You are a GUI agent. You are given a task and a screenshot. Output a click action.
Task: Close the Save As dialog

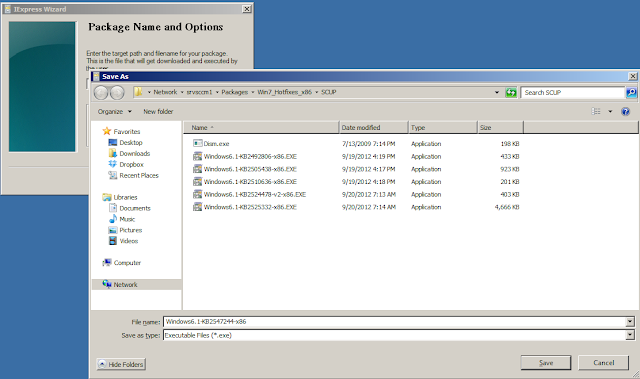[632, 76]
